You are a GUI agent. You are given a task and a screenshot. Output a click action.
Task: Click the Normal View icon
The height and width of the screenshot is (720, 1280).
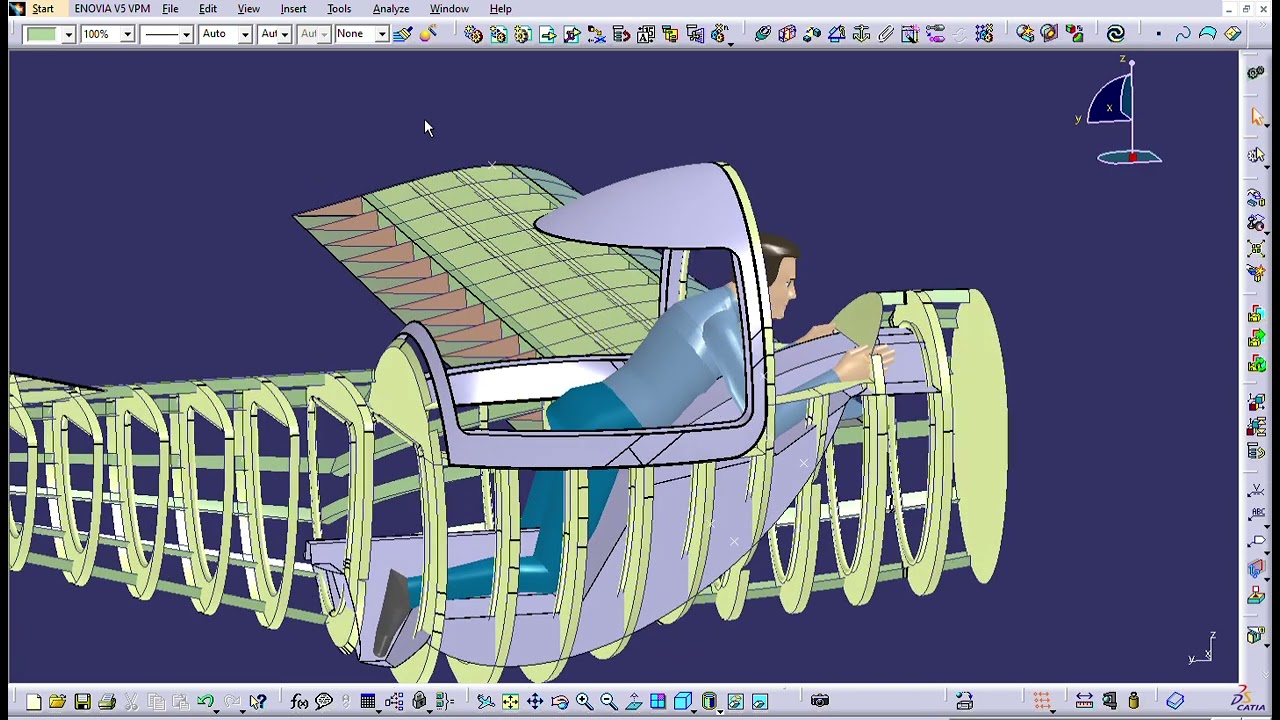(634, 701)
